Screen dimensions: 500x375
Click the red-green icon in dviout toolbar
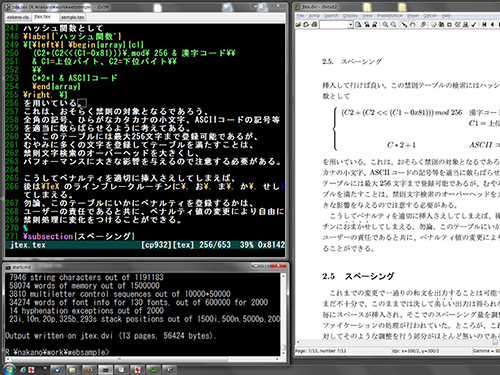441,24
